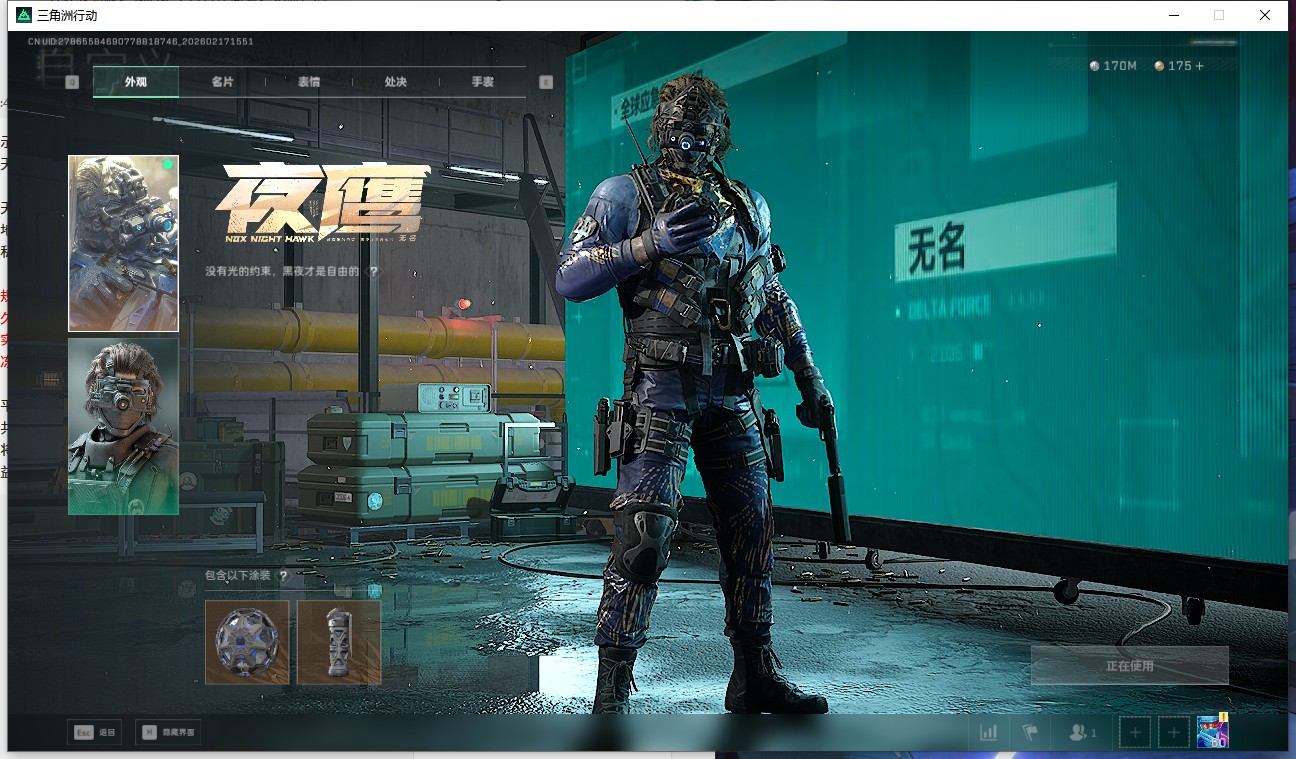Open the 表情 tab
The image size is (1296, 759).
309,82
